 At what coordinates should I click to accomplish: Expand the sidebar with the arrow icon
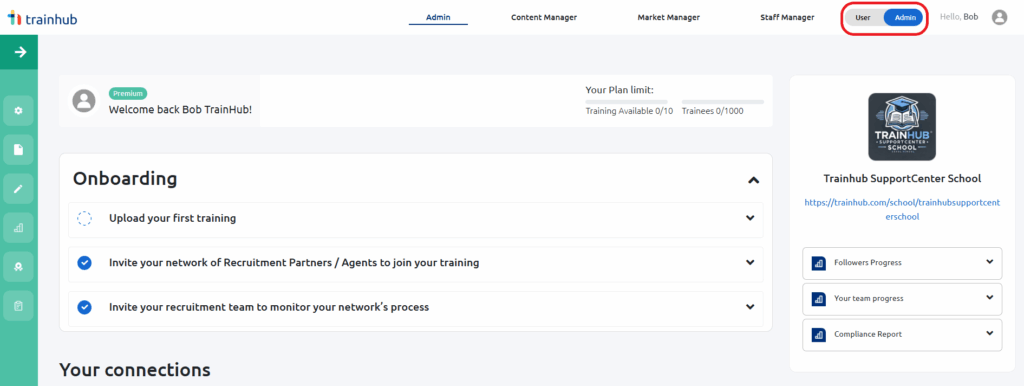(20, 52)
